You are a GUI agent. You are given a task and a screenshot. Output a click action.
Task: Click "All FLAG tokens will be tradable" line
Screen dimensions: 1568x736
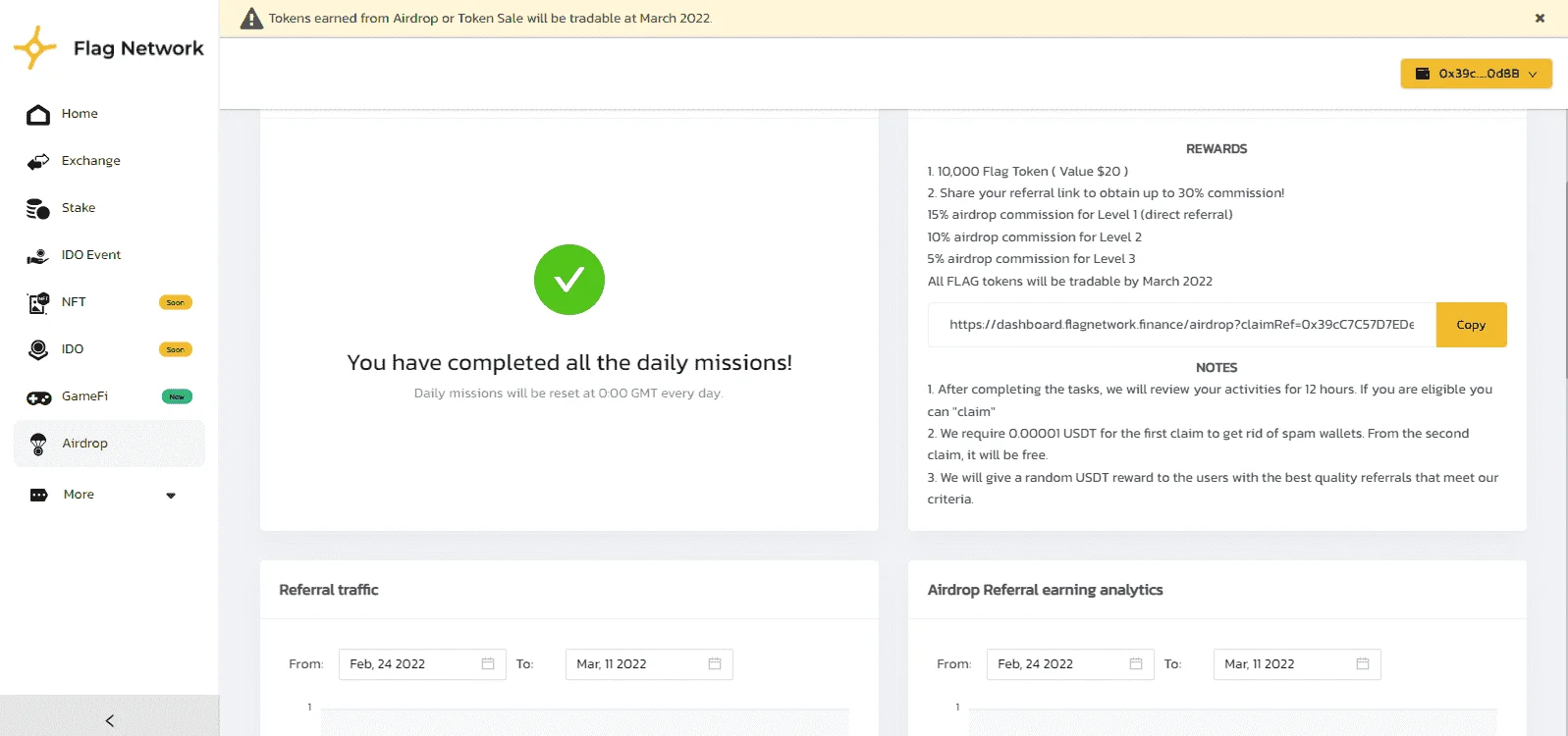[1070, 282]
